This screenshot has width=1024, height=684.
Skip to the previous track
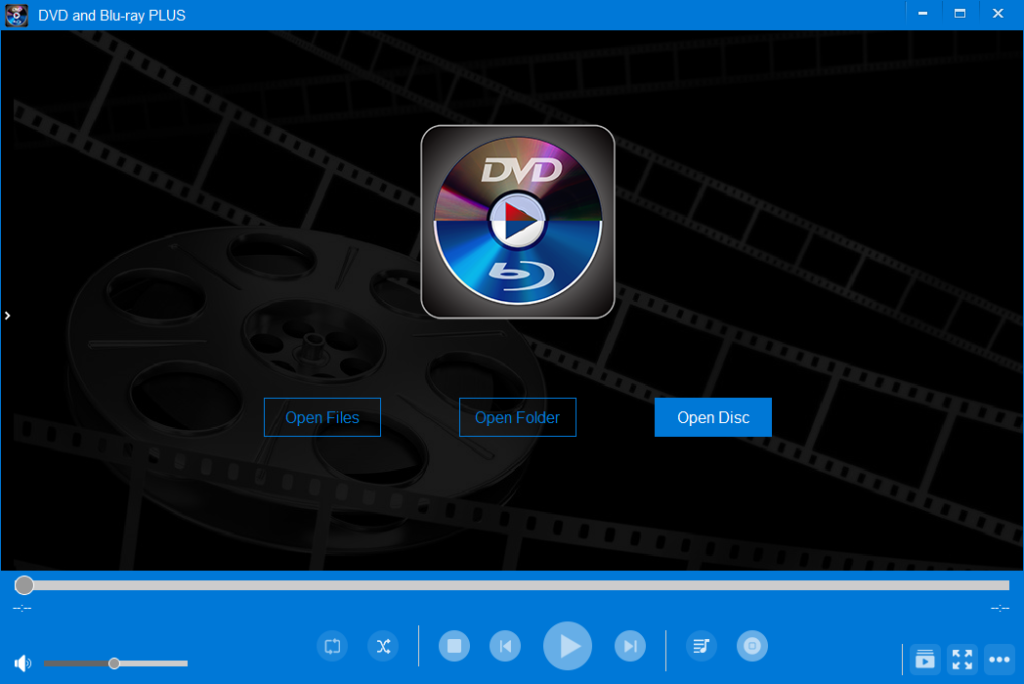[505, 646]
